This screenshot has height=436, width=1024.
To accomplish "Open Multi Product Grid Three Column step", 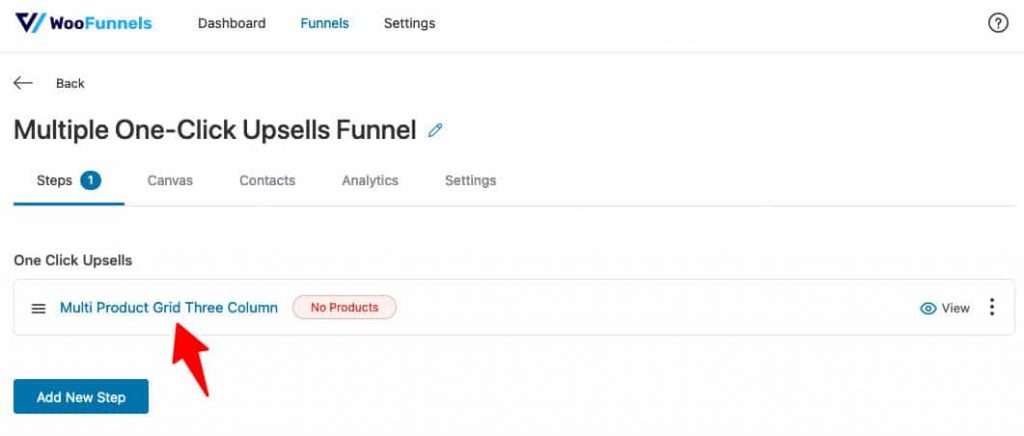I will (168, 307).
